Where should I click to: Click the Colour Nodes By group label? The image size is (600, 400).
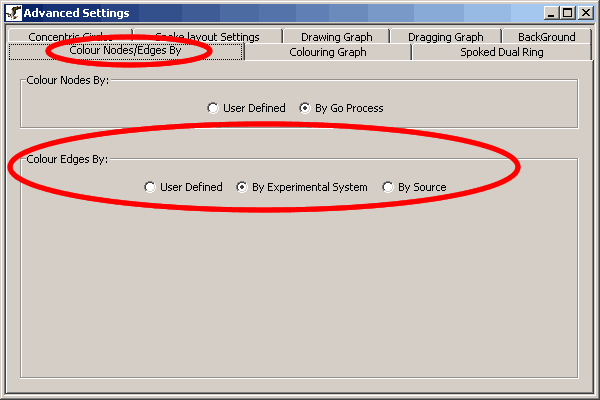point(67,80)
